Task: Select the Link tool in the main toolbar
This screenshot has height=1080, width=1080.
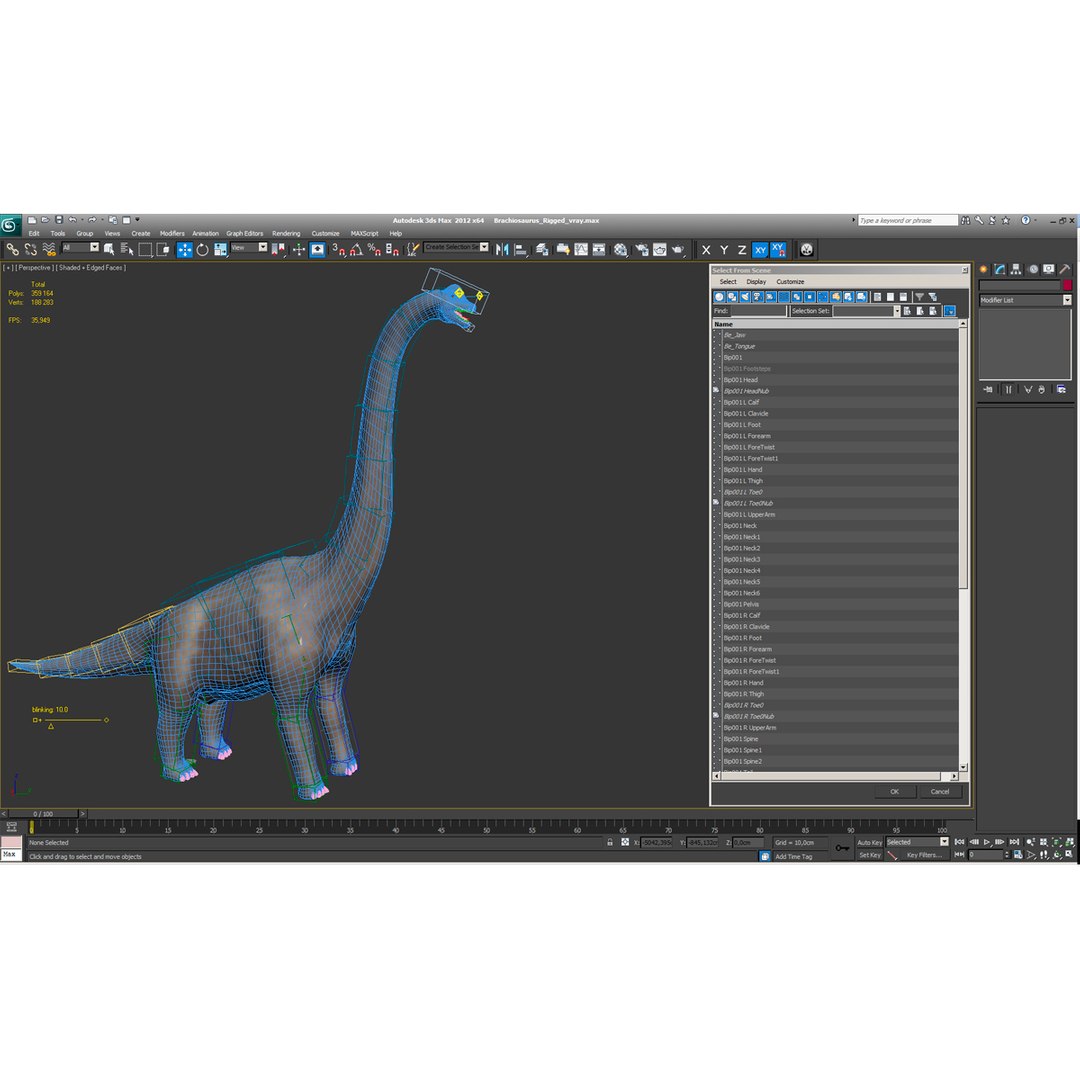Action: click(x=12, y=249)
